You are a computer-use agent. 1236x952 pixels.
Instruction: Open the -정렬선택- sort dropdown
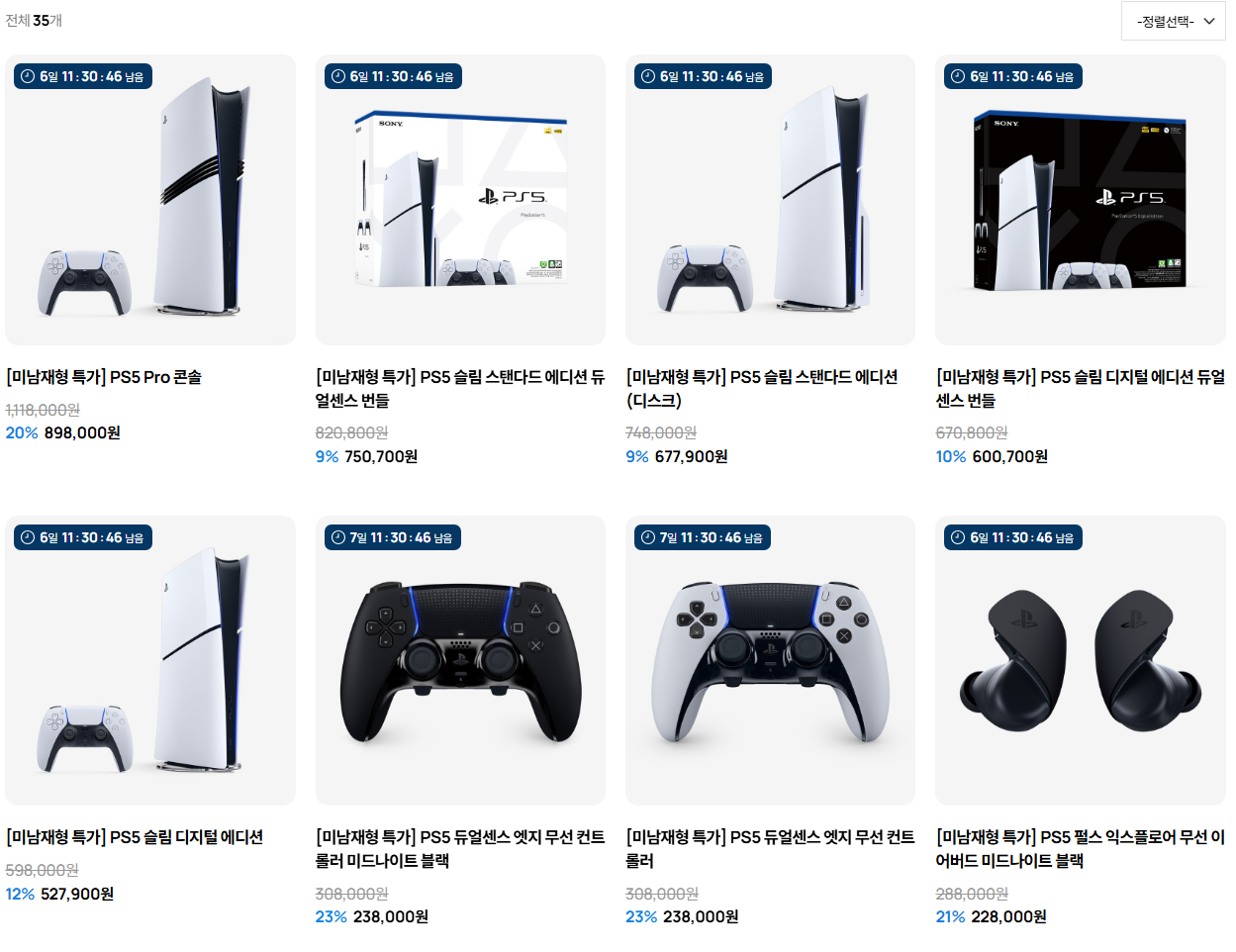click(1173, 21)
